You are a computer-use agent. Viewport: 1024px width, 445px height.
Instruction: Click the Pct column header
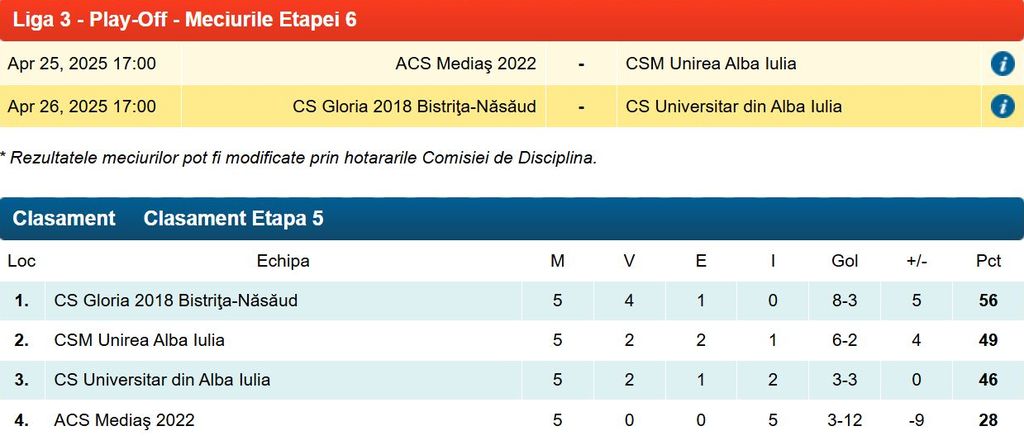coord(988,261)
